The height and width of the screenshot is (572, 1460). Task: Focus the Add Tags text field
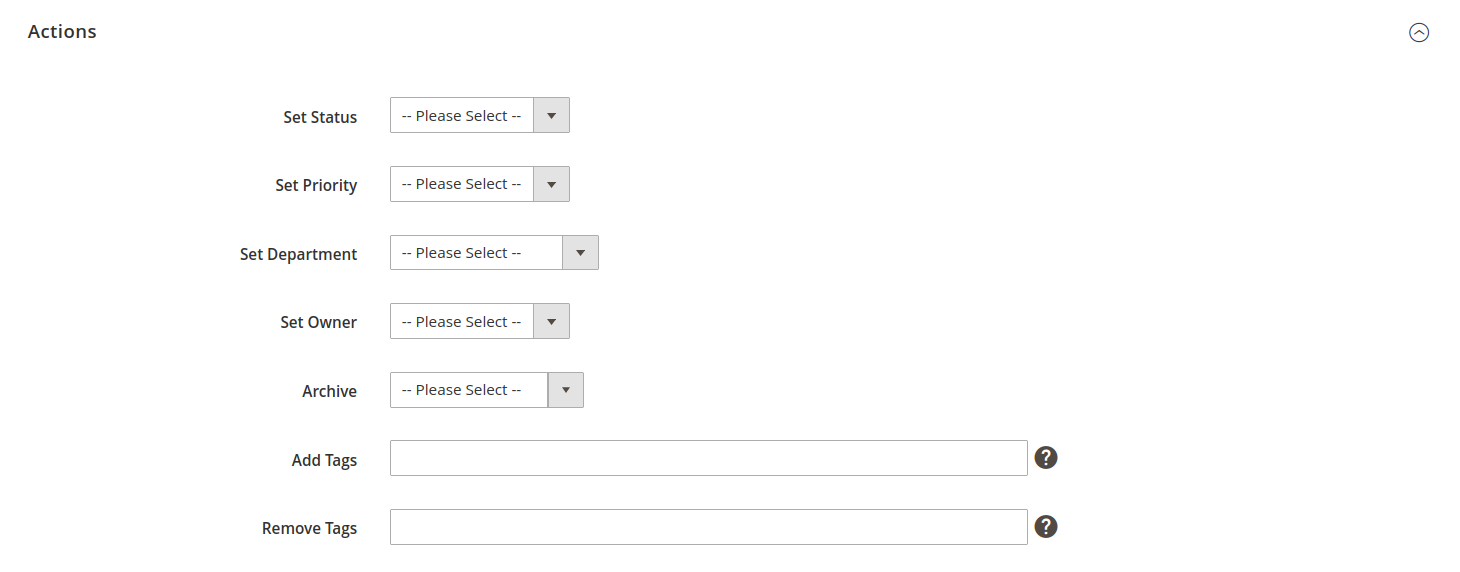coord(708,458)
